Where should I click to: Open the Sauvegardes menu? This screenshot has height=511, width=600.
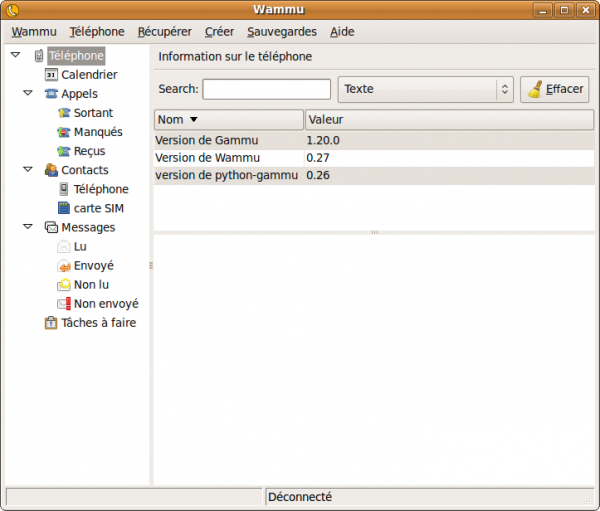[x=282, y=32]
